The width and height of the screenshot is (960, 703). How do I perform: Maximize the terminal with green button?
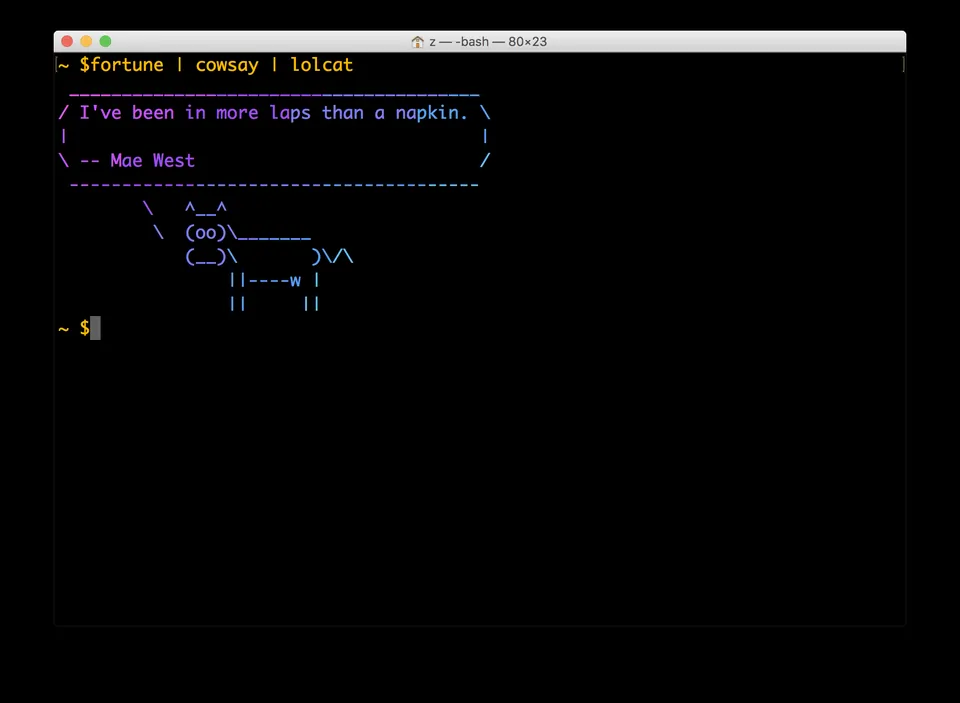(105, 41)
